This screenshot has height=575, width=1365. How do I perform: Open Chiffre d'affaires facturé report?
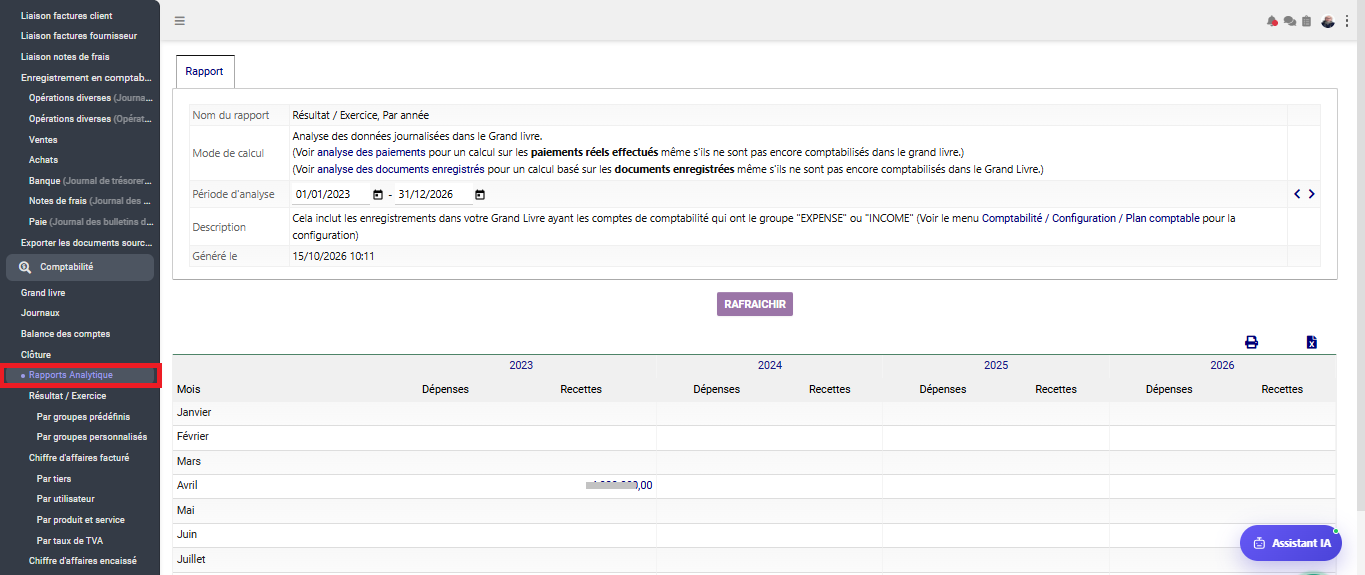coord(80,458)
